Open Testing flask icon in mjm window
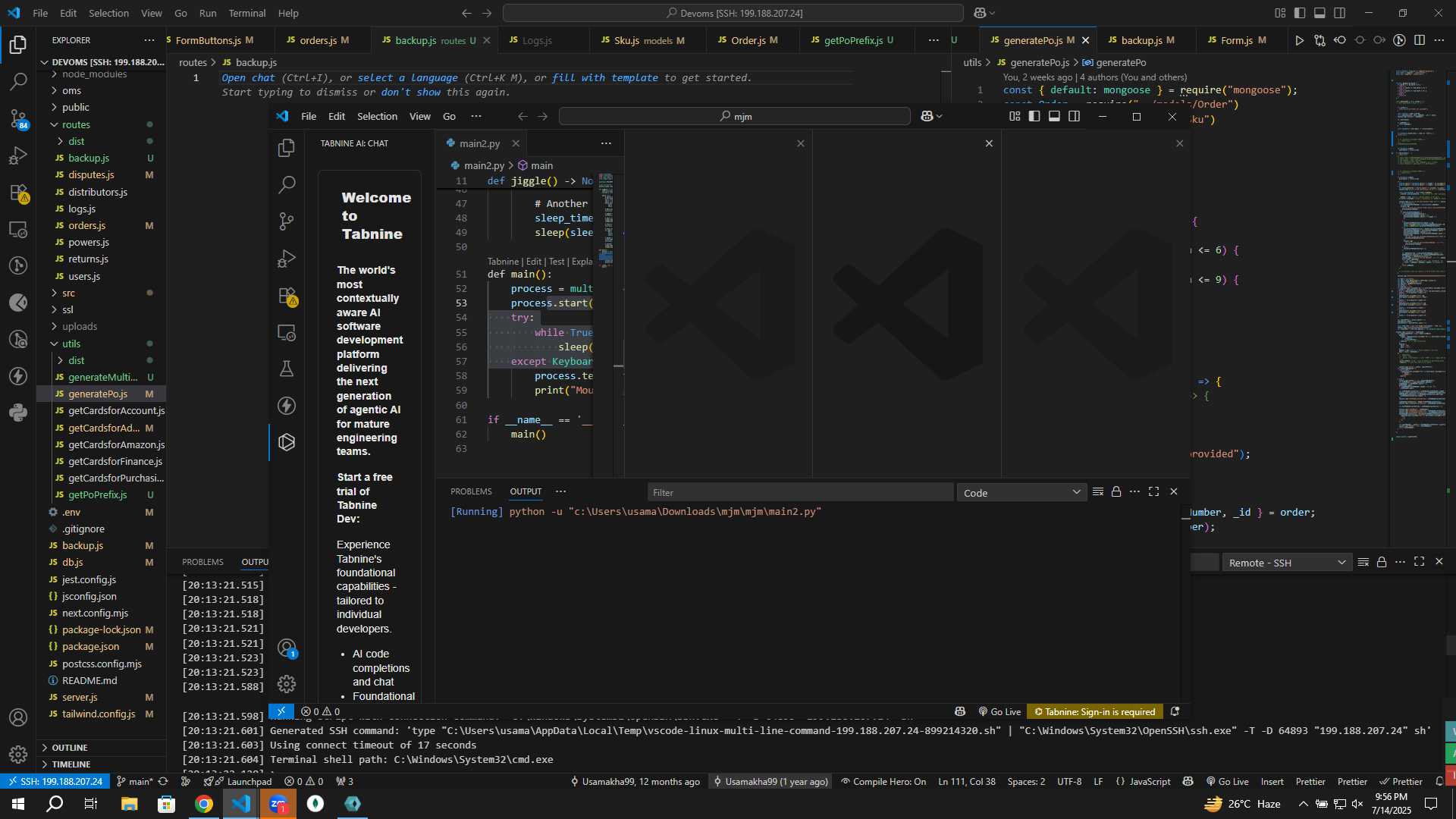1456x819 pixels. pos(287,369)
